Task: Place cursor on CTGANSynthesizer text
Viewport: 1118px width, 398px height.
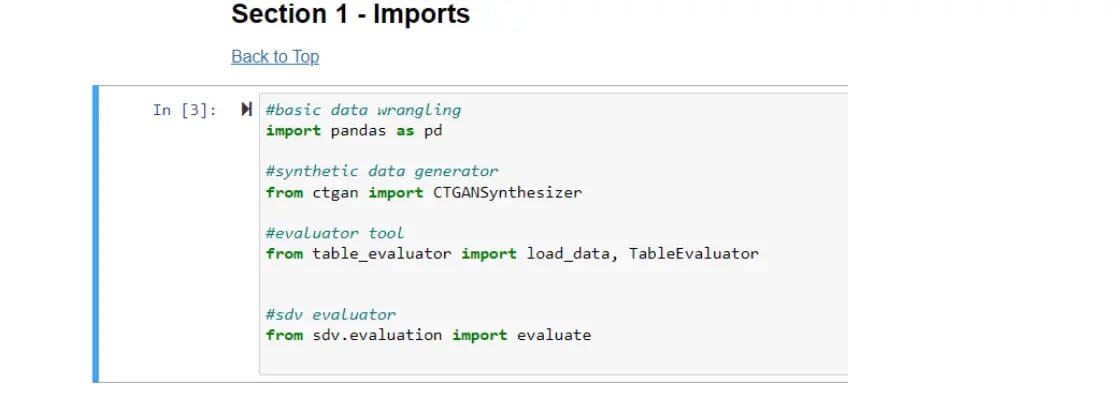Action: [507, 192]
